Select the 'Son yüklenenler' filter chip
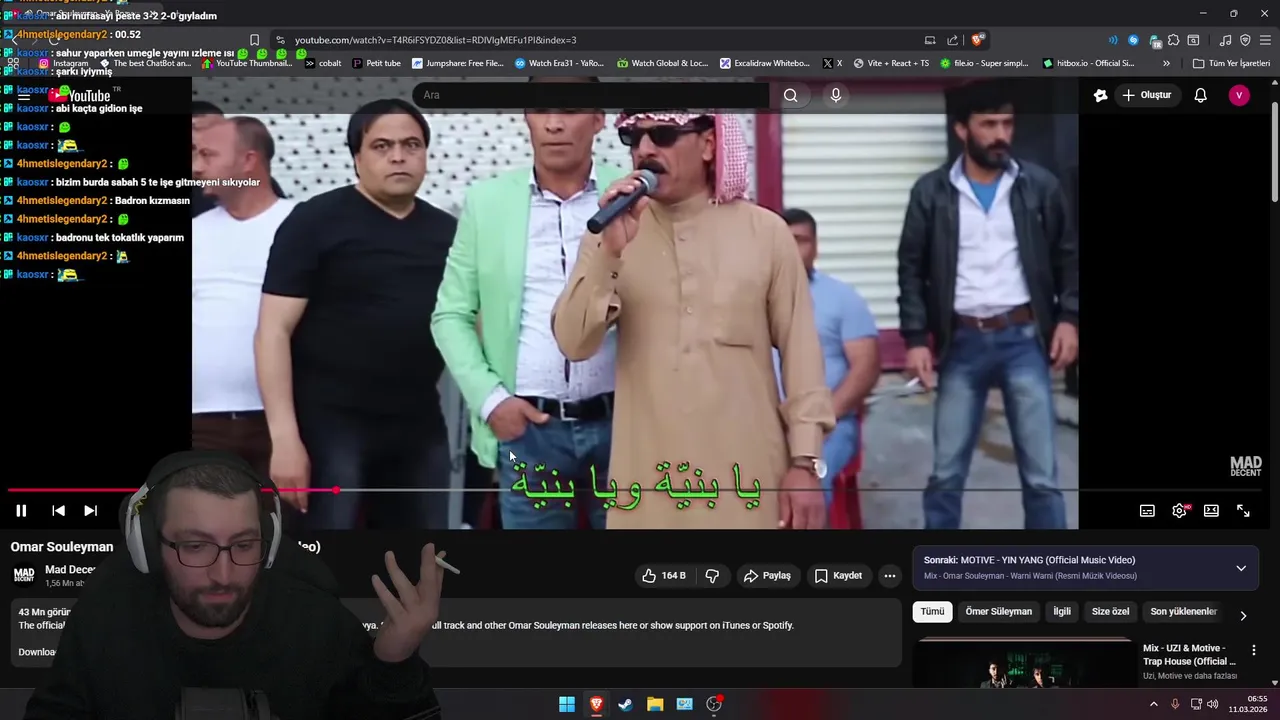 (1183, 612)
